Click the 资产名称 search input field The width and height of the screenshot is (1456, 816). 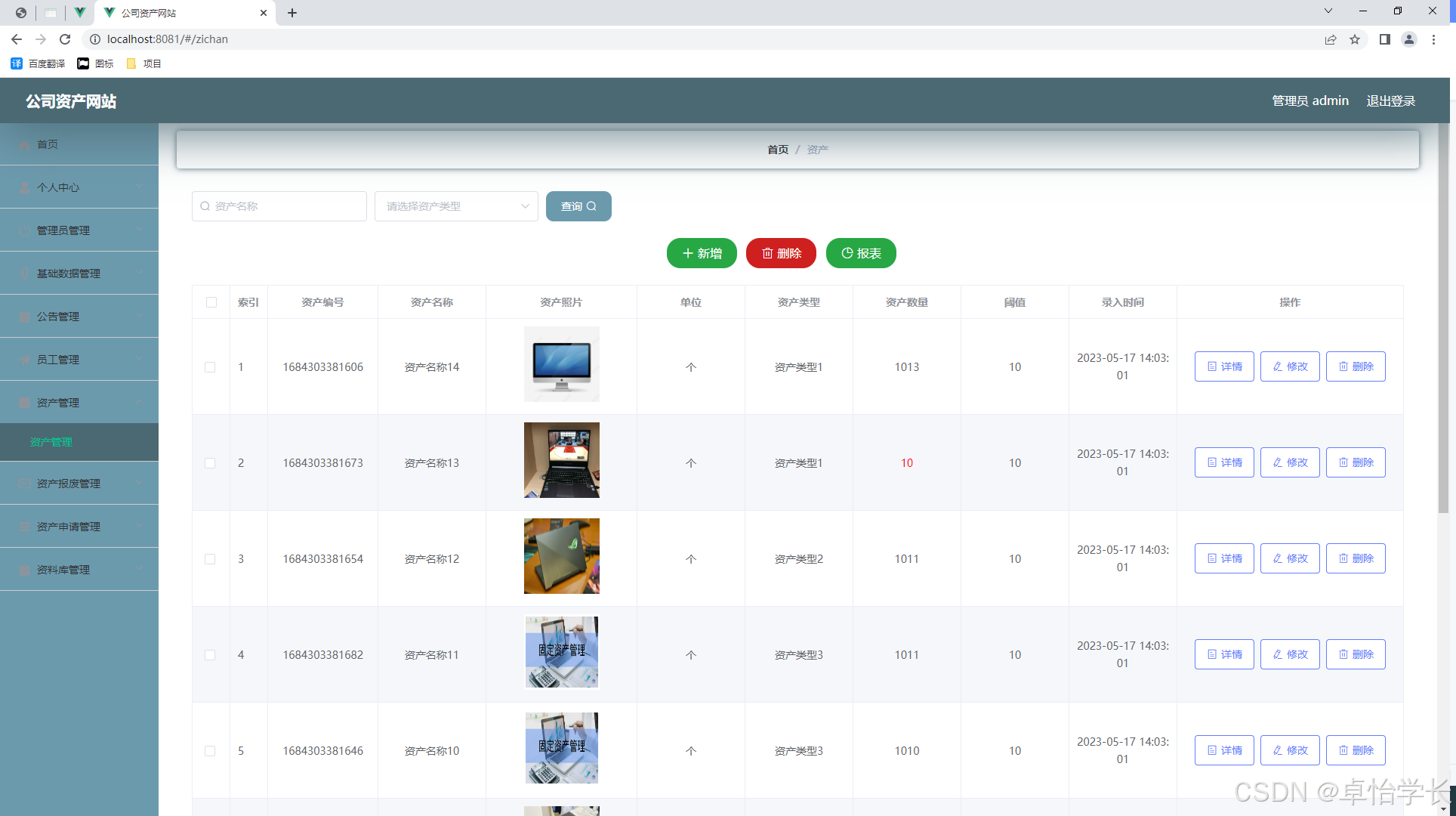(x=279, y=206)
